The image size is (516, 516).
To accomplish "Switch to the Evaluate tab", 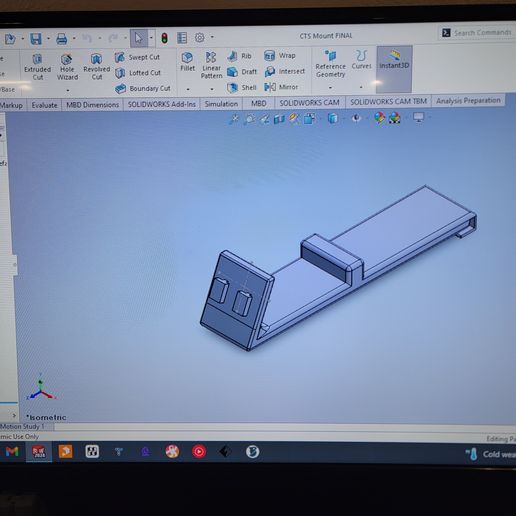I will [44, 105].
